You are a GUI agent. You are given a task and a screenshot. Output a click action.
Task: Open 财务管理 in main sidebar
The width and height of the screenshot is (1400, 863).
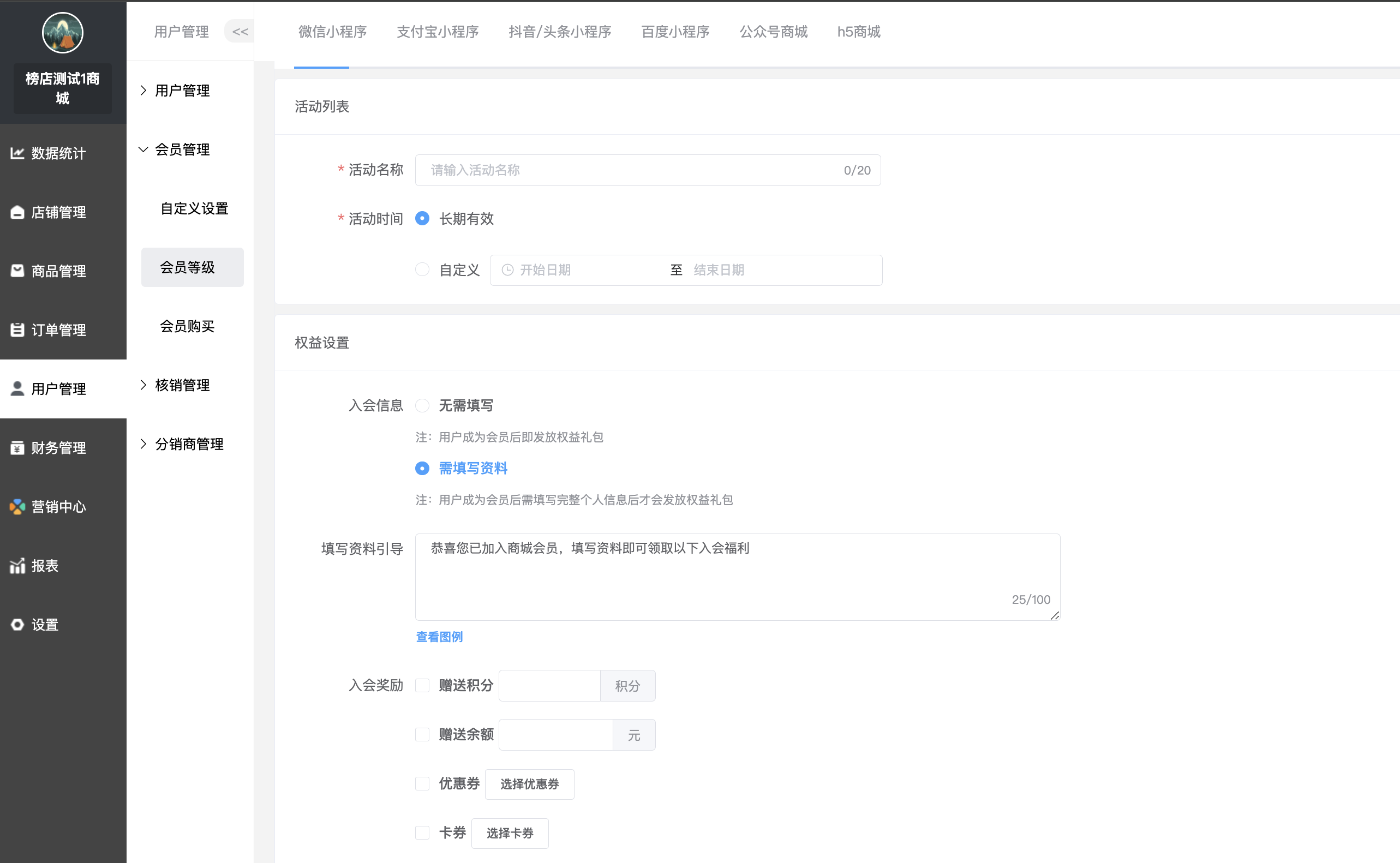click(63, 447)
